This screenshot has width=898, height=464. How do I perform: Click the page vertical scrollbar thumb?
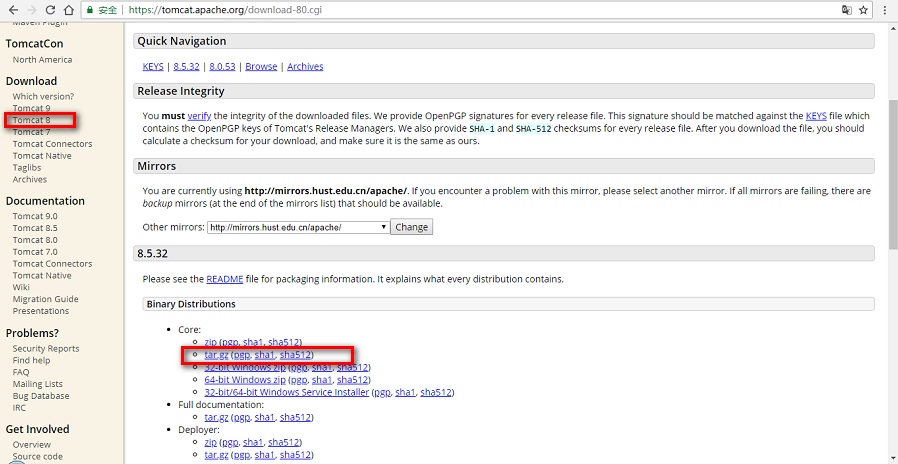tap(893, 174)
